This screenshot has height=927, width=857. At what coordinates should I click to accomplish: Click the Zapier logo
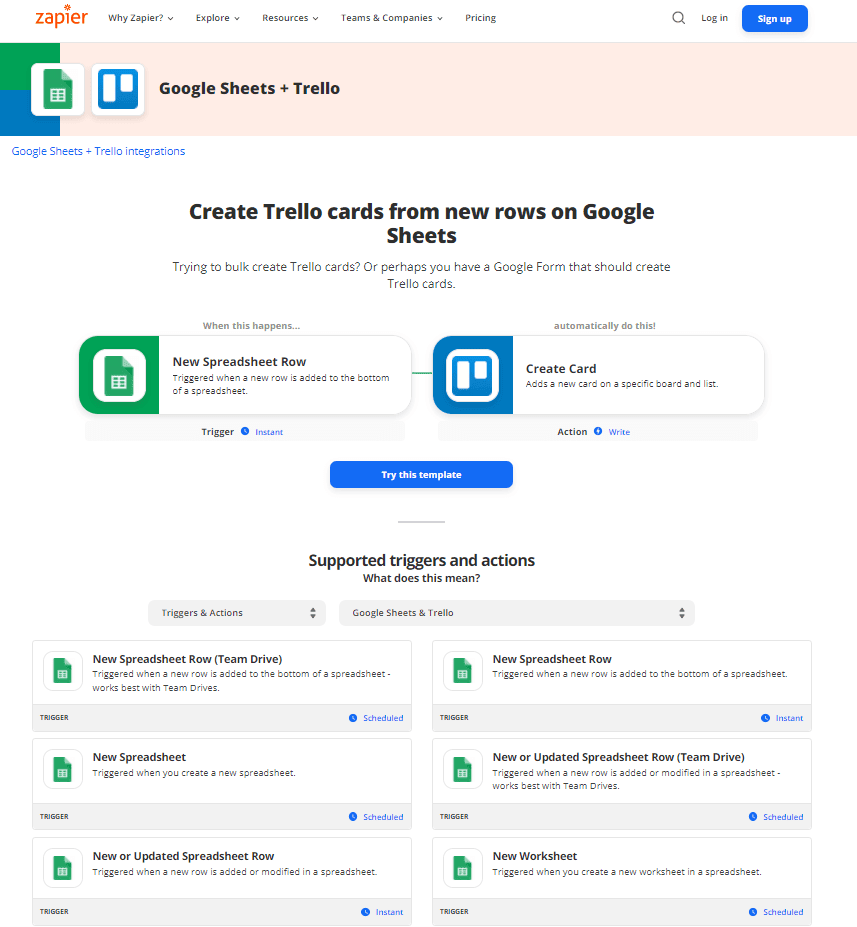click(x=61, y=16)
